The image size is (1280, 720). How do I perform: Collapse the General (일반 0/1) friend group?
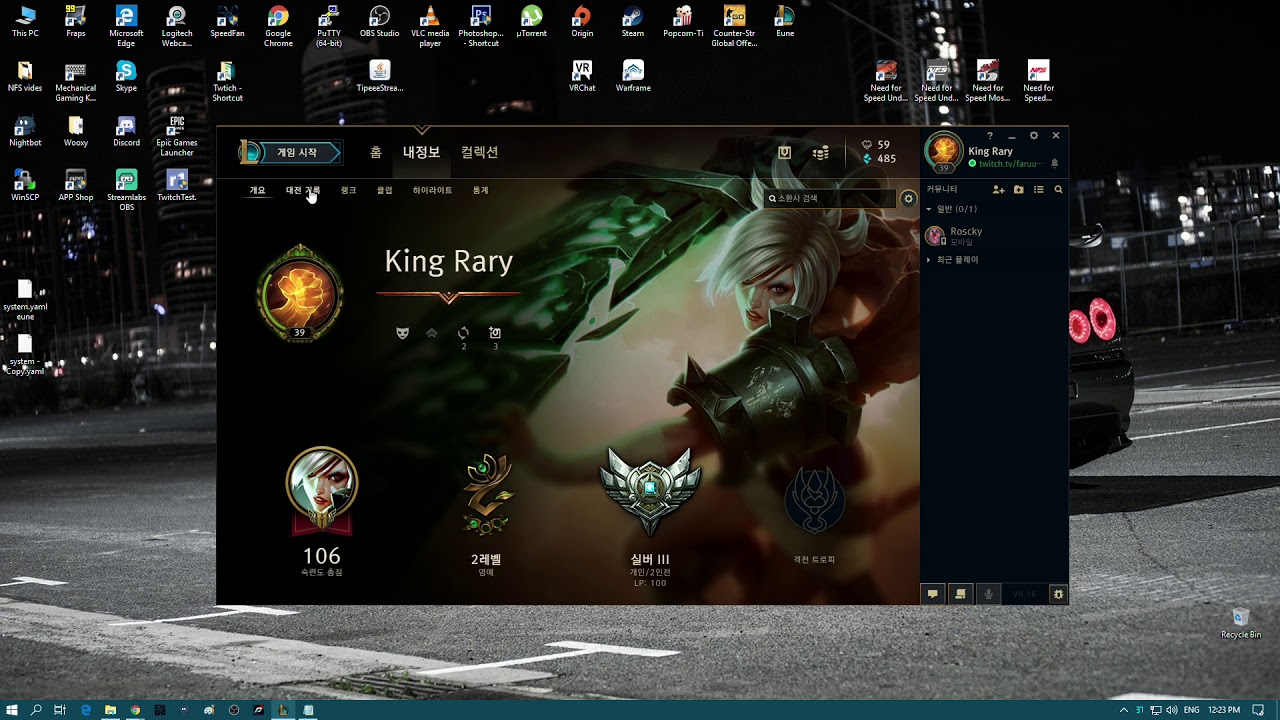click(951, 209)
